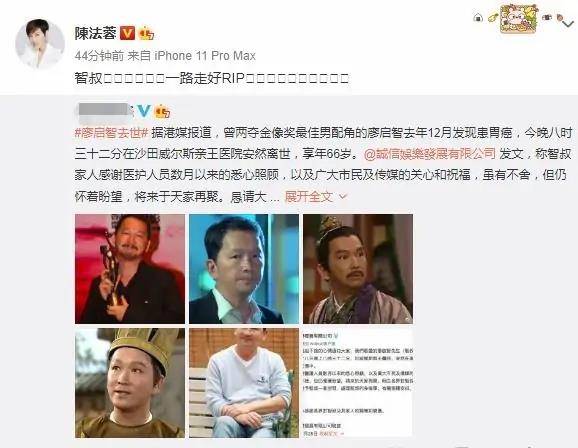Viewport: 578px width, 448px height.
Task: Open @誠信娛樂發展有限公司 mention link
Action: coord(429,154)
